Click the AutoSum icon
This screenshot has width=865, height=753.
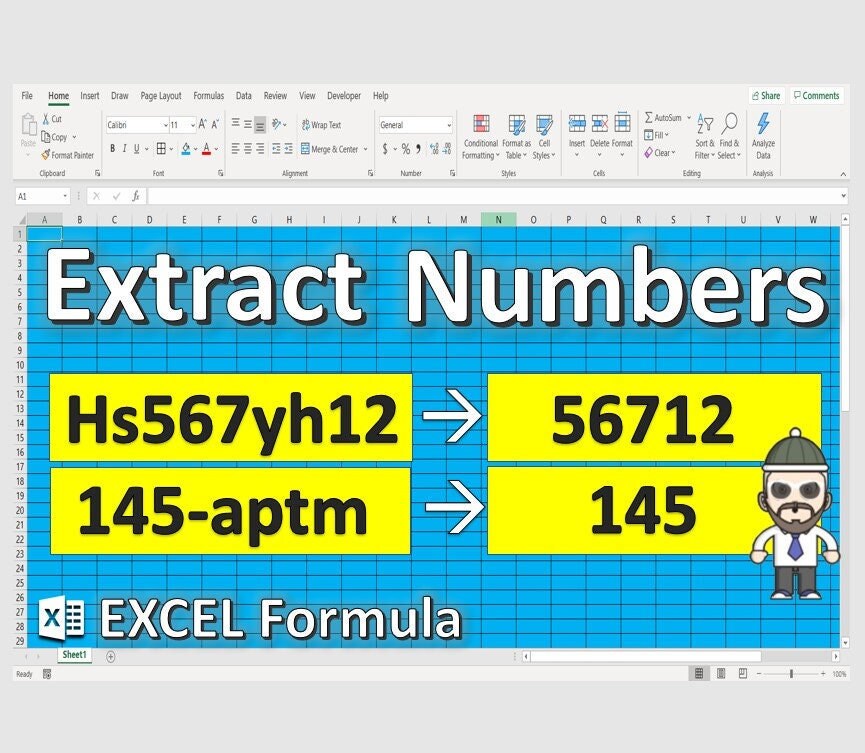663,117
